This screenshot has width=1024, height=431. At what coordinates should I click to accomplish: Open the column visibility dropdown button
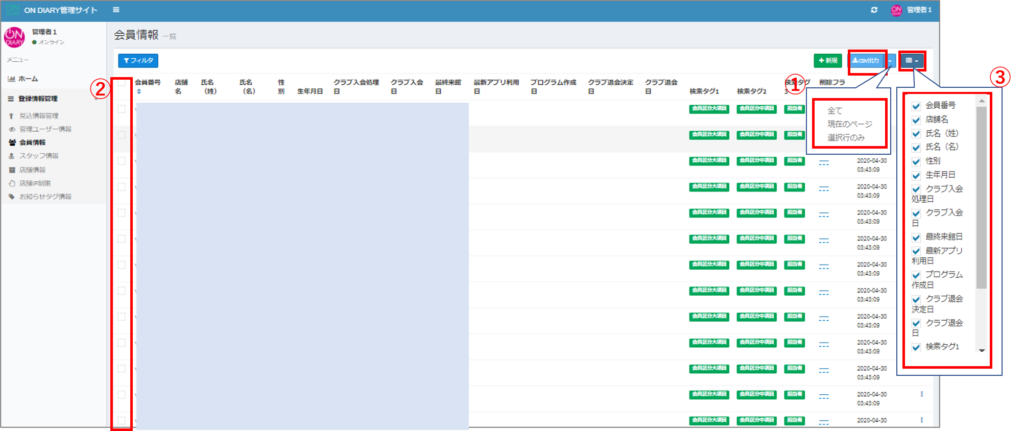[x=911, y=61]
